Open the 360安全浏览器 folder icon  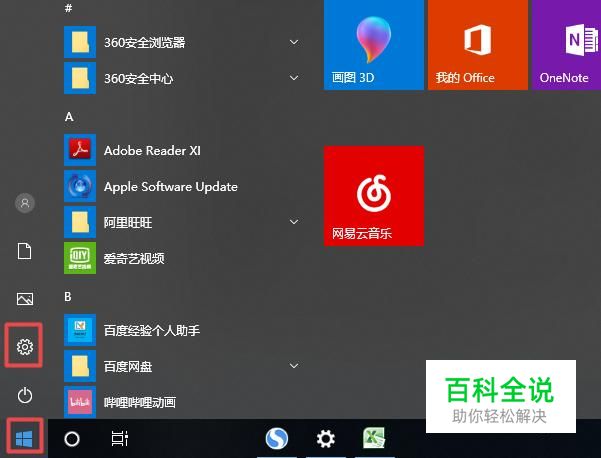pyautogui.click(x=80, y=42)
